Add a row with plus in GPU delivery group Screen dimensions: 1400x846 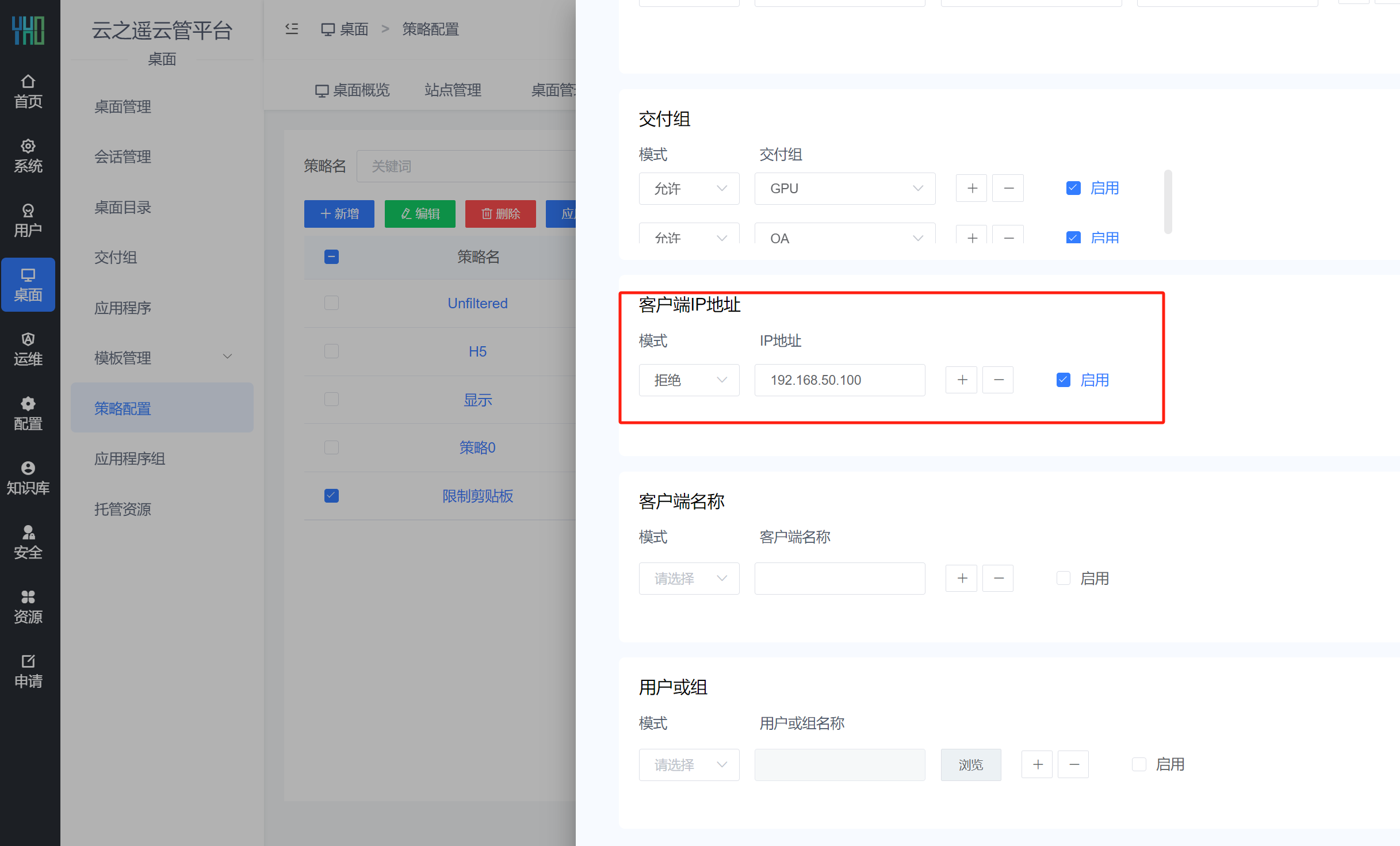[971, 189]
